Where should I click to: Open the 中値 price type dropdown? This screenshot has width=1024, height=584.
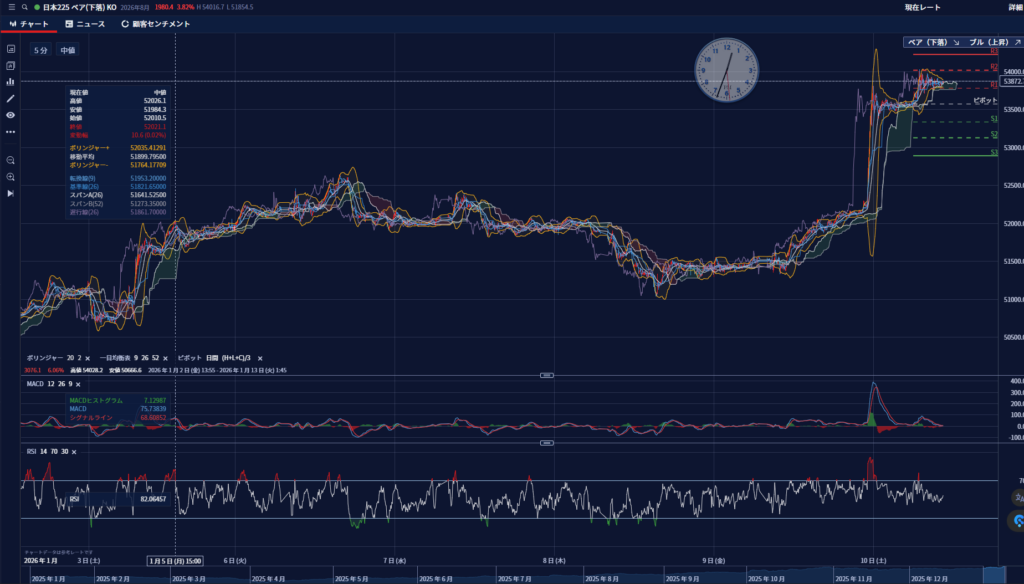[x=68, y=50]
